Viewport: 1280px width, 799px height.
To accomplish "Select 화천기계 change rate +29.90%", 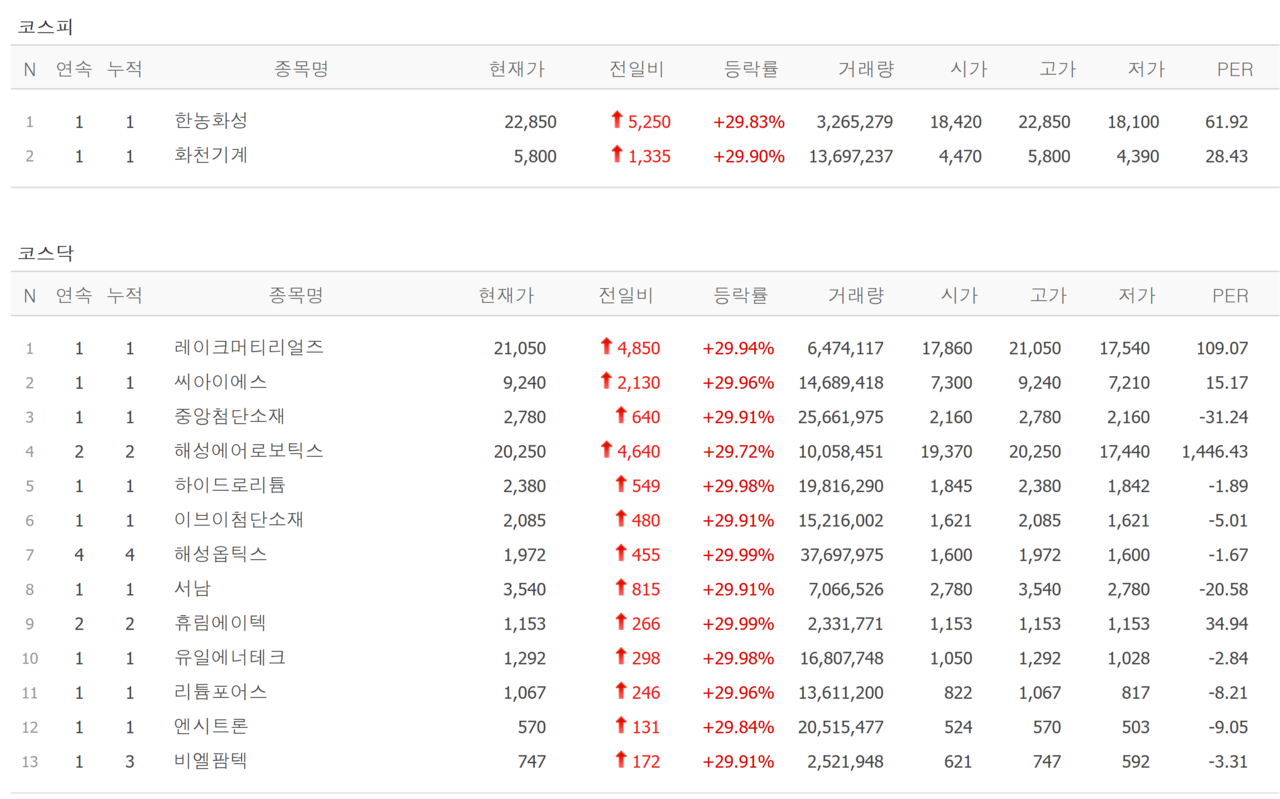I will click(x=749, y=156).
